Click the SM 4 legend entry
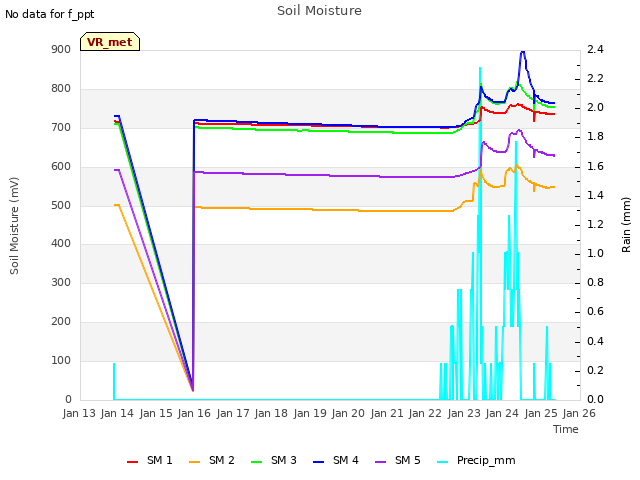This screenshot has height=480, width=640. (x=336, y=460)
